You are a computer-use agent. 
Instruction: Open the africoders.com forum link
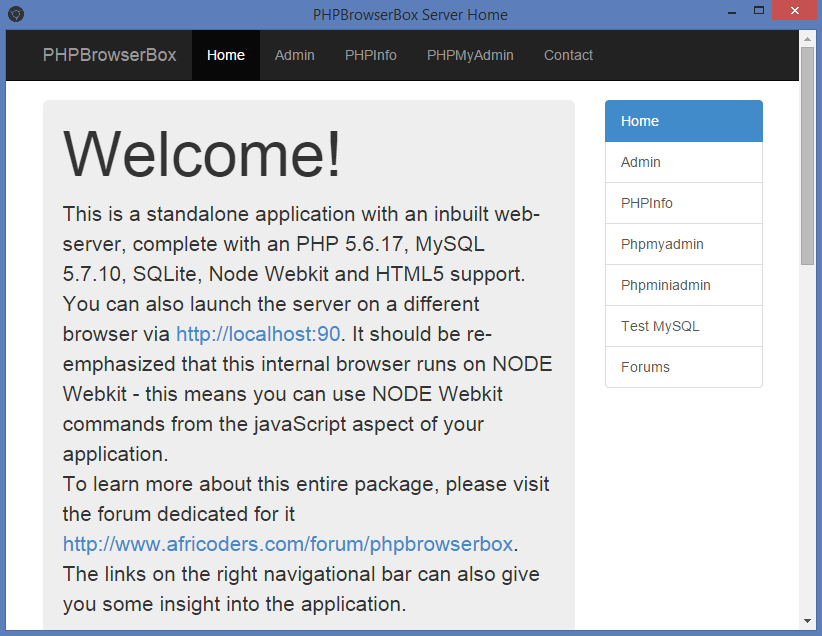click(288, 544)
